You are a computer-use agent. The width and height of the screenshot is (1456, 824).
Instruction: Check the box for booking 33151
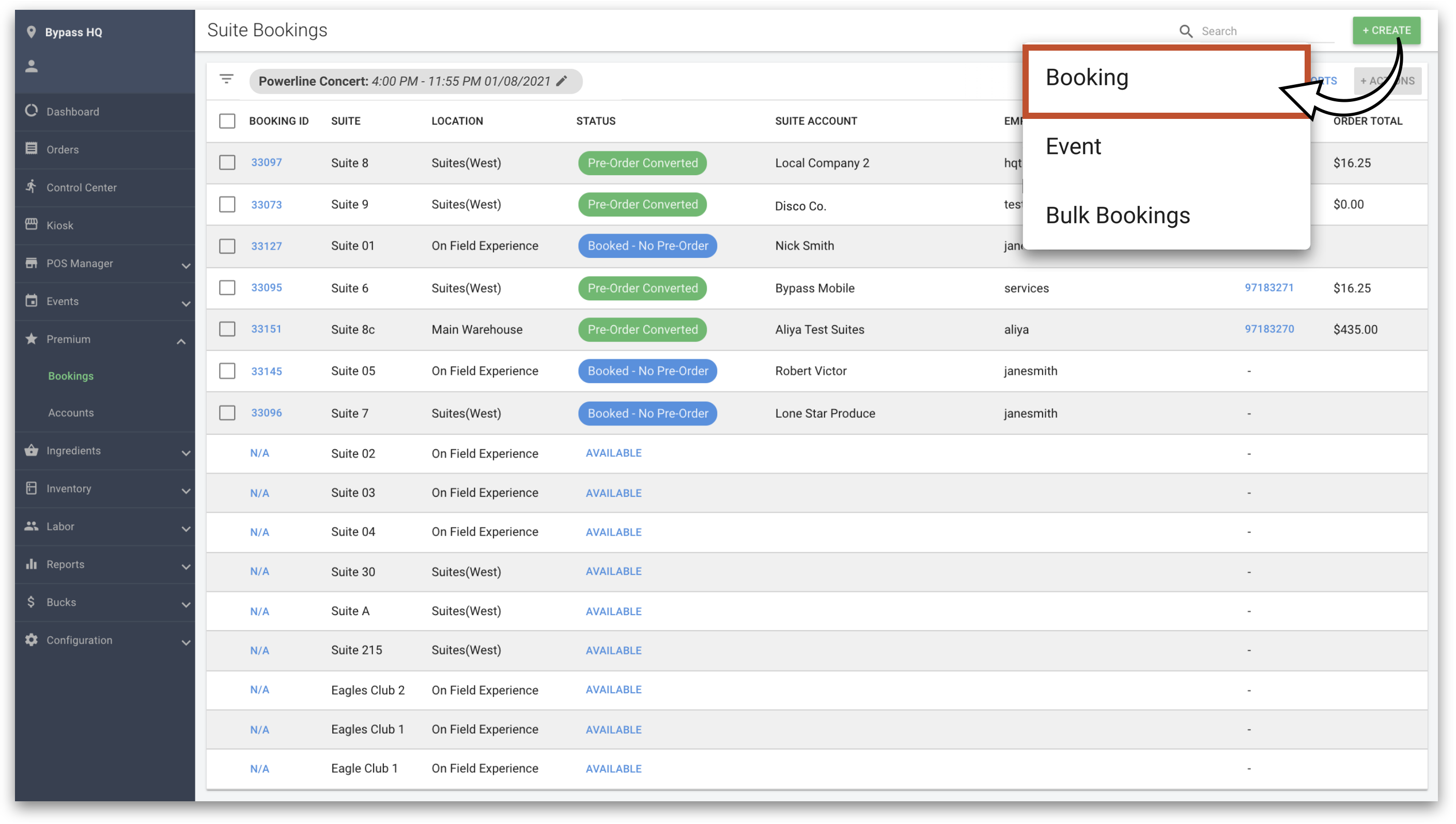click(227, 329)
